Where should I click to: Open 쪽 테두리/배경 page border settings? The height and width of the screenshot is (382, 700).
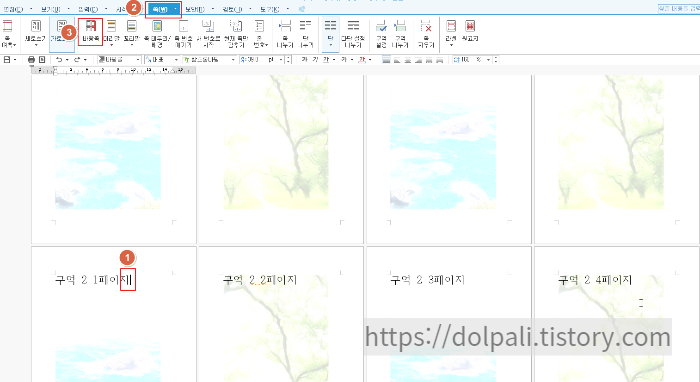tap(157, 33)
